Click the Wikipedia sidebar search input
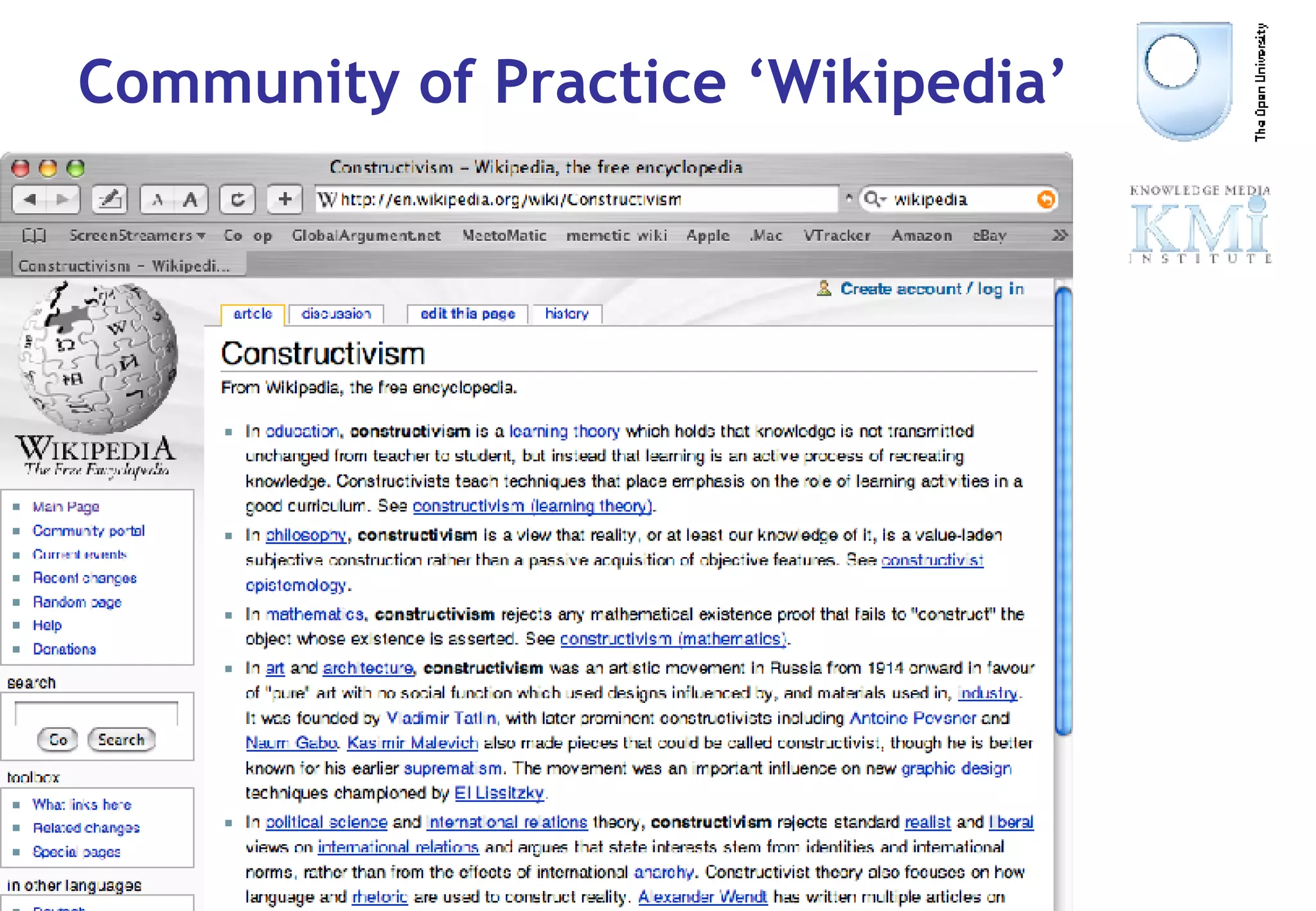Viewport: 1316px width, 911px height. pyautogui.click(x=96, y=714)
